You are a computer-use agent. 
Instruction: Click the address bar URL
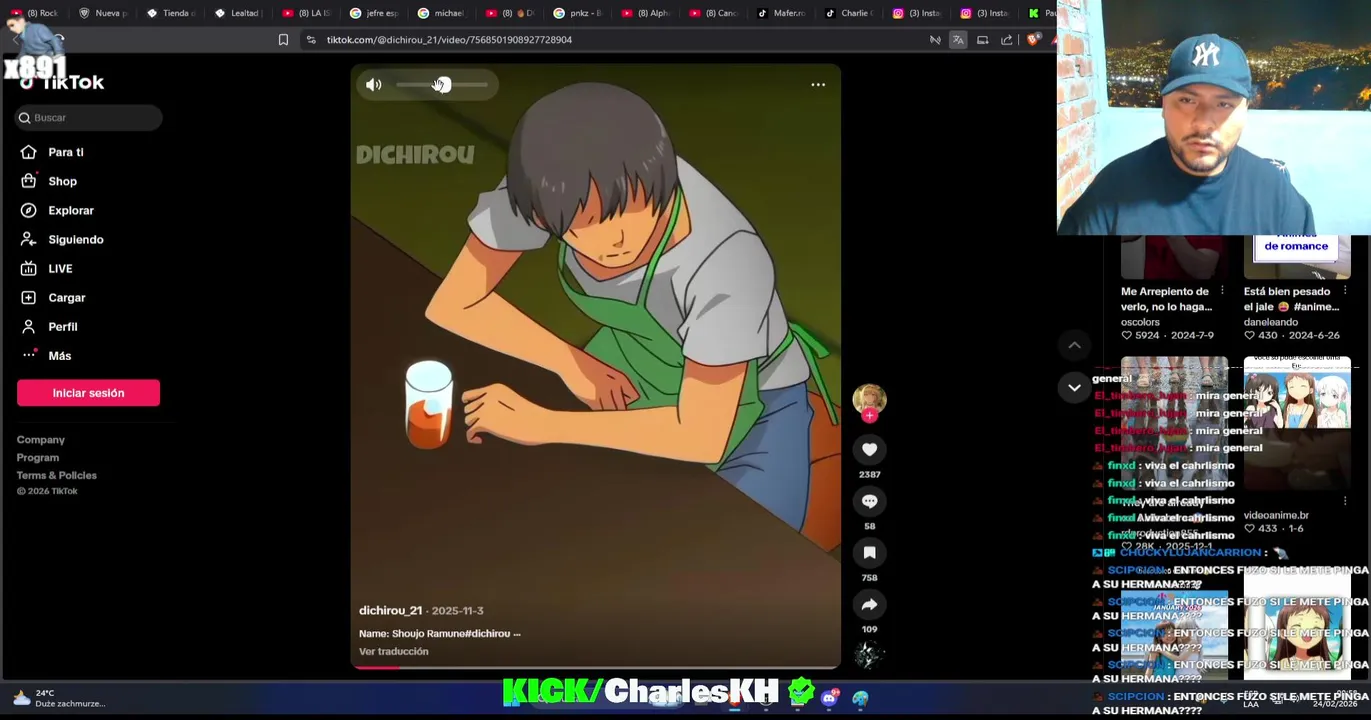tap(449, 40)
